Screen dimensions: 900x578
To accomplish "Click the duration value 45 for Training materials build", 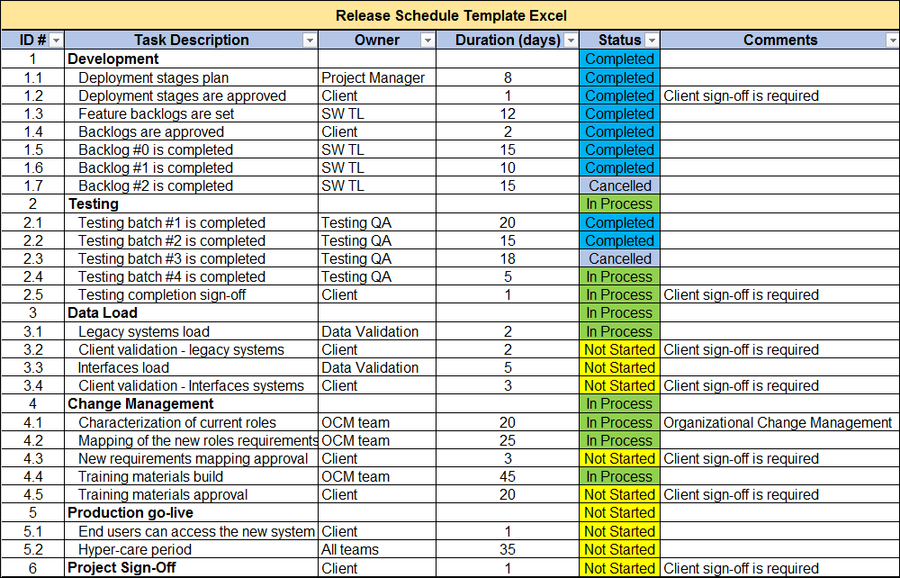I will pos(507,477).
